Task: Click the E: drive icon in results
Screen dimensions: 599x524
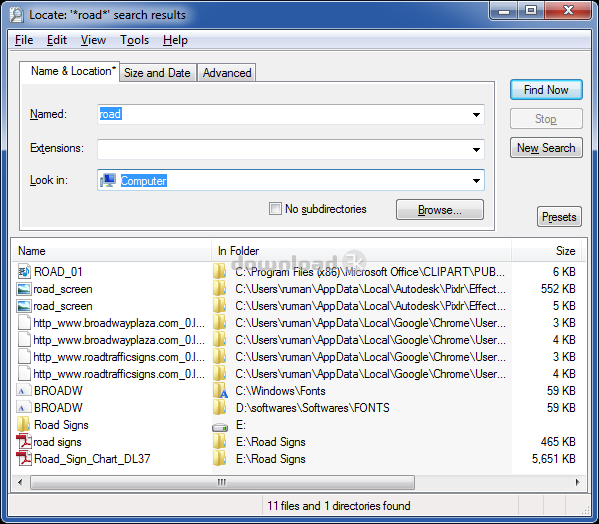Action: point(220,427)
